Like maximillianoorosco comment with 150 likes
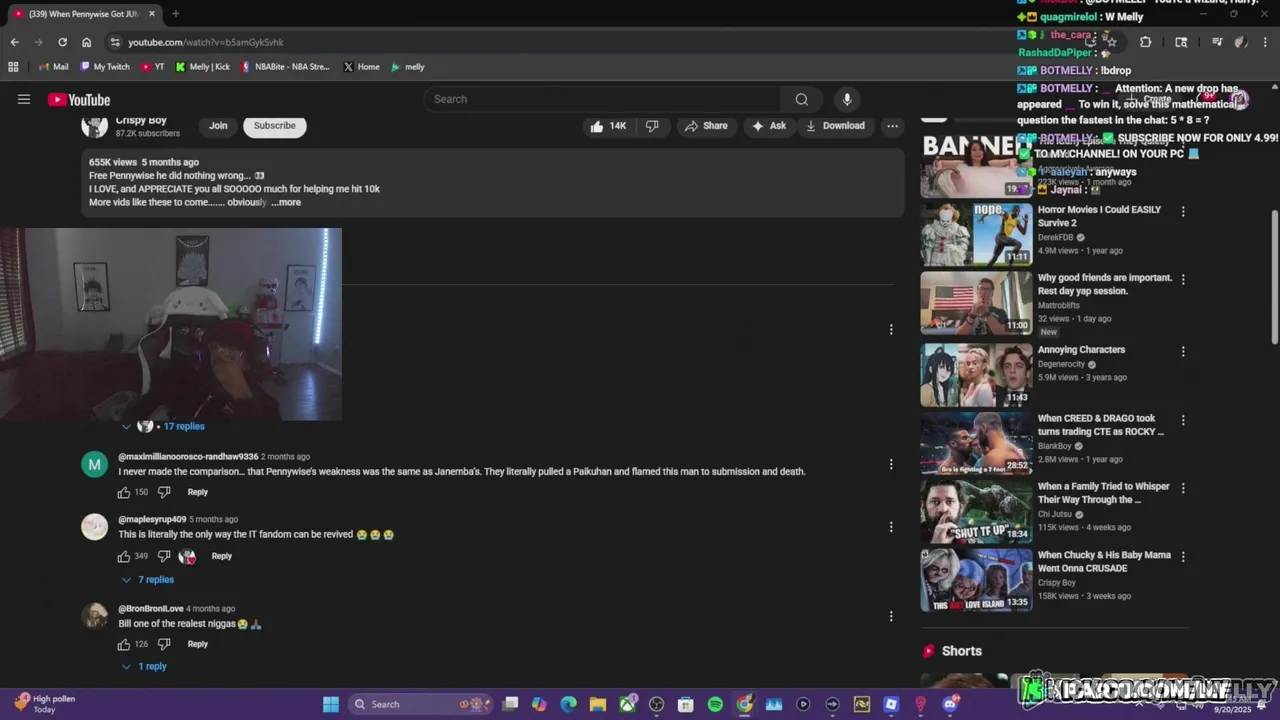1280x720 pixels. (124, 492)
